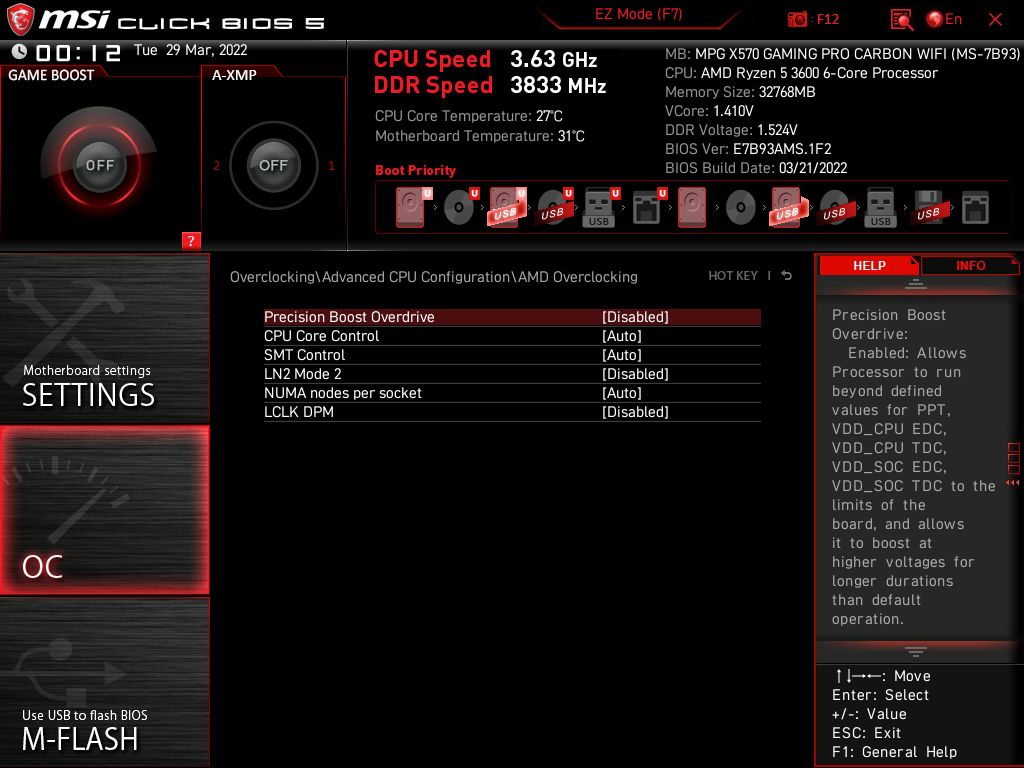The image size is (1024, 768).
Task: Select the UEFI USB key boot icon
Action: (600, 207)
